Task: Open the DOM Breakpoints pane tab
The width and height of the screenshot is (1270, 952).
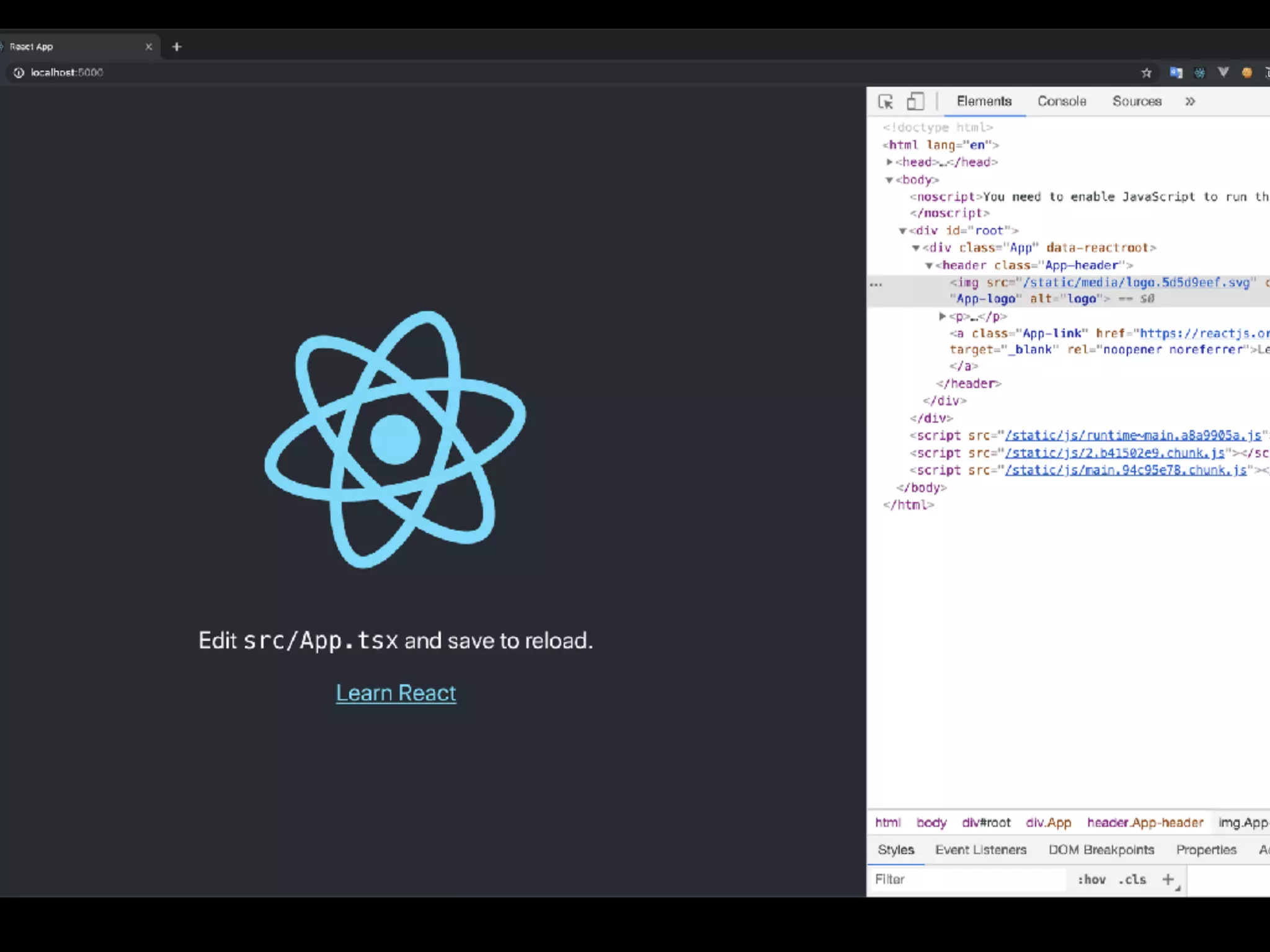Action: (x=1101, y=850)
